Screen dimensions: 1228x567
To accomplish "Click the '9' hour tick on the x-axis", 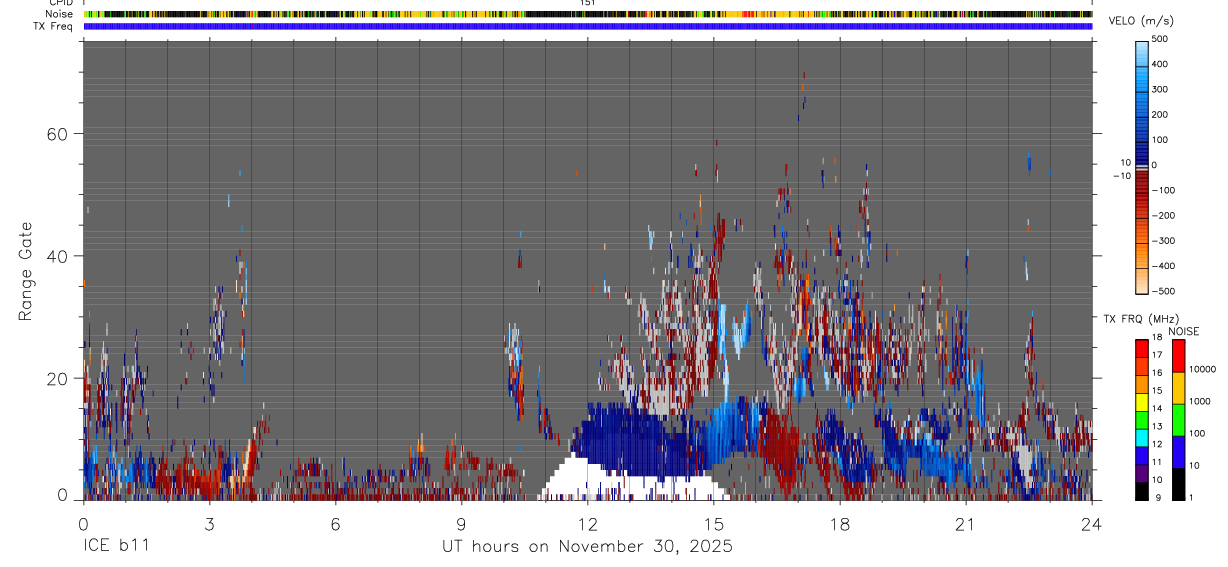I will (462, 523).
